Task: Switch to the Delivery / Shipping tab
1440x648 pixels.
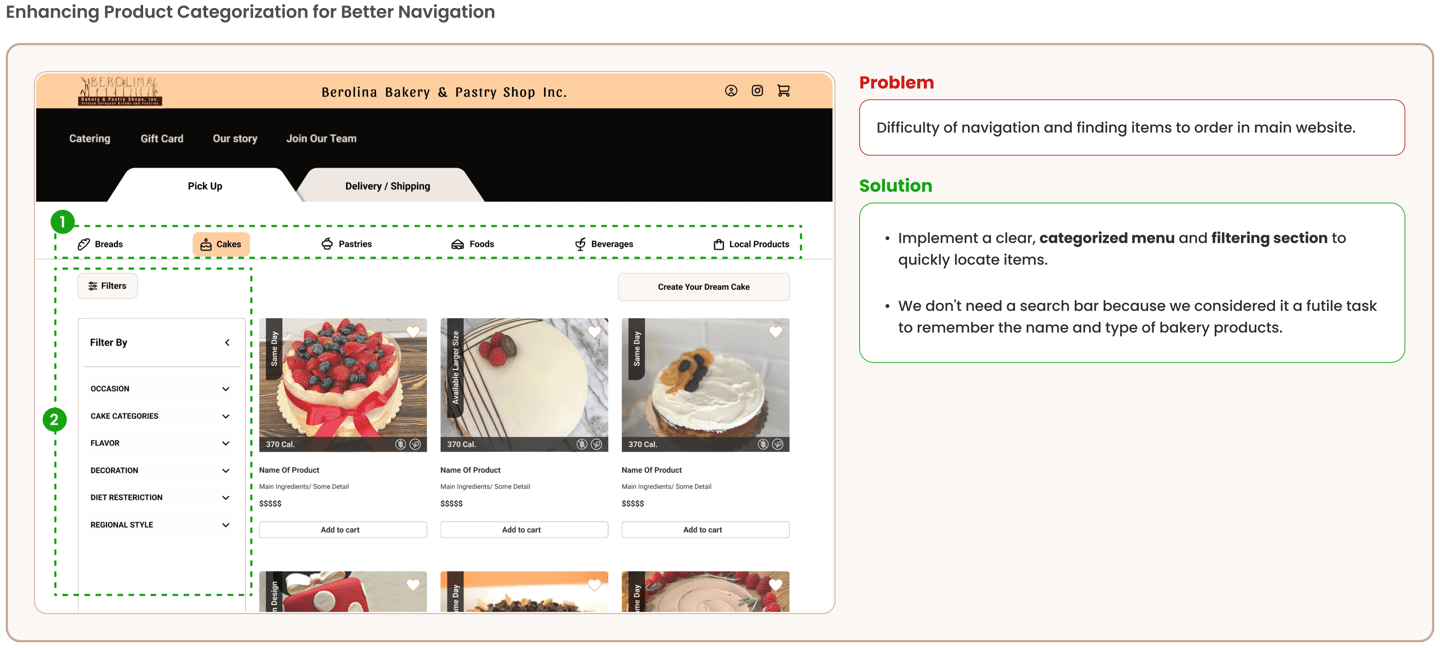Action: 388,186
